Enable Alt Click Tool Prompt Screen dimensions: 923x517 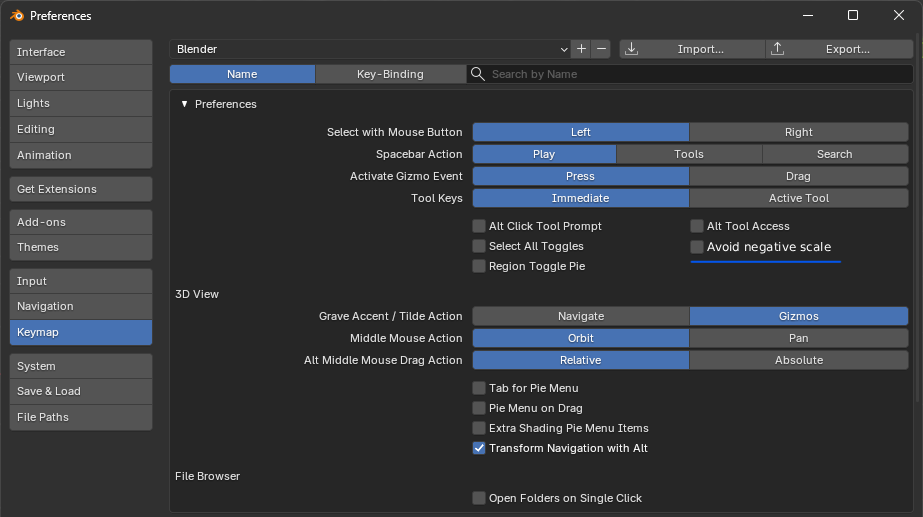[x=479, y=226]
